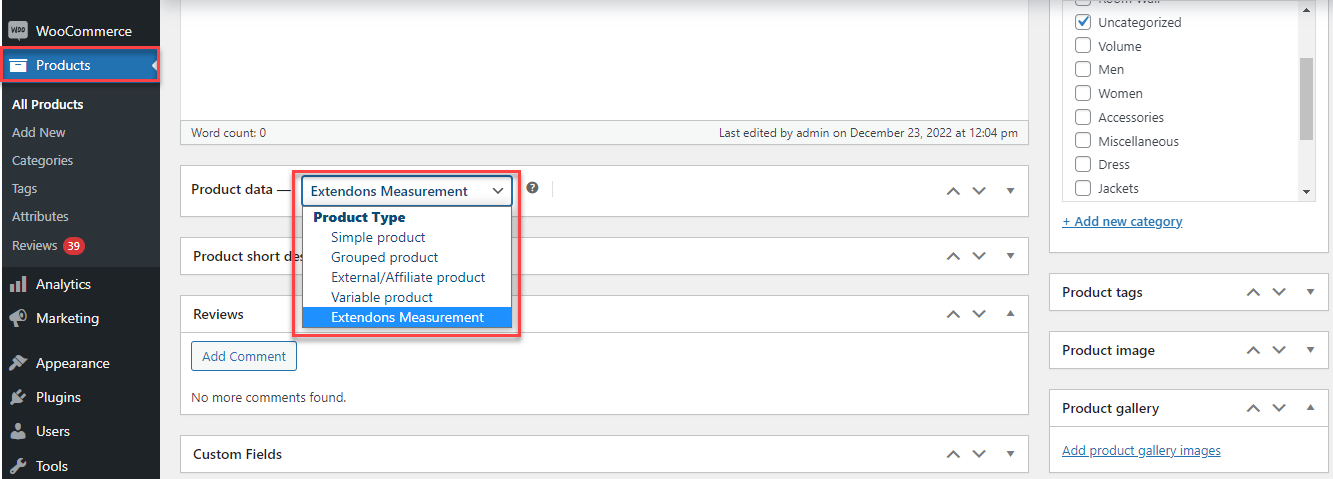Image resolution: width=1333 pixels, height=479 pixels.
Task: Click the Appearance paintbrush icon
Action: (x=18, y=363)
